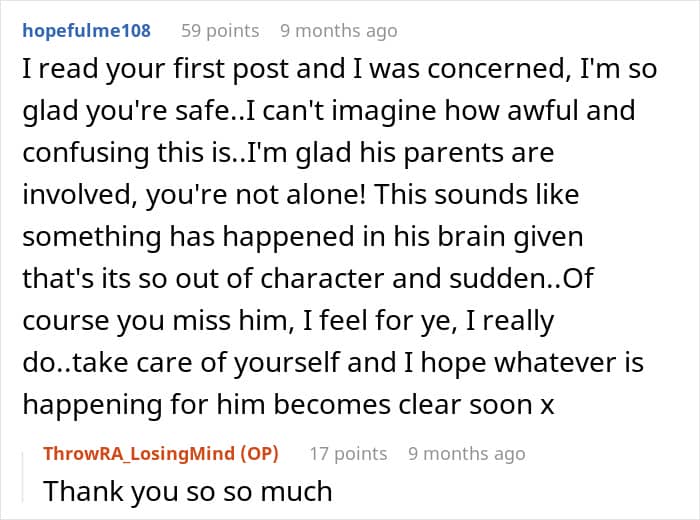Viewport: 700px width, 520px height.
Task: Click the line starting involved, you're not alone
Action: (x=301, y=195)
